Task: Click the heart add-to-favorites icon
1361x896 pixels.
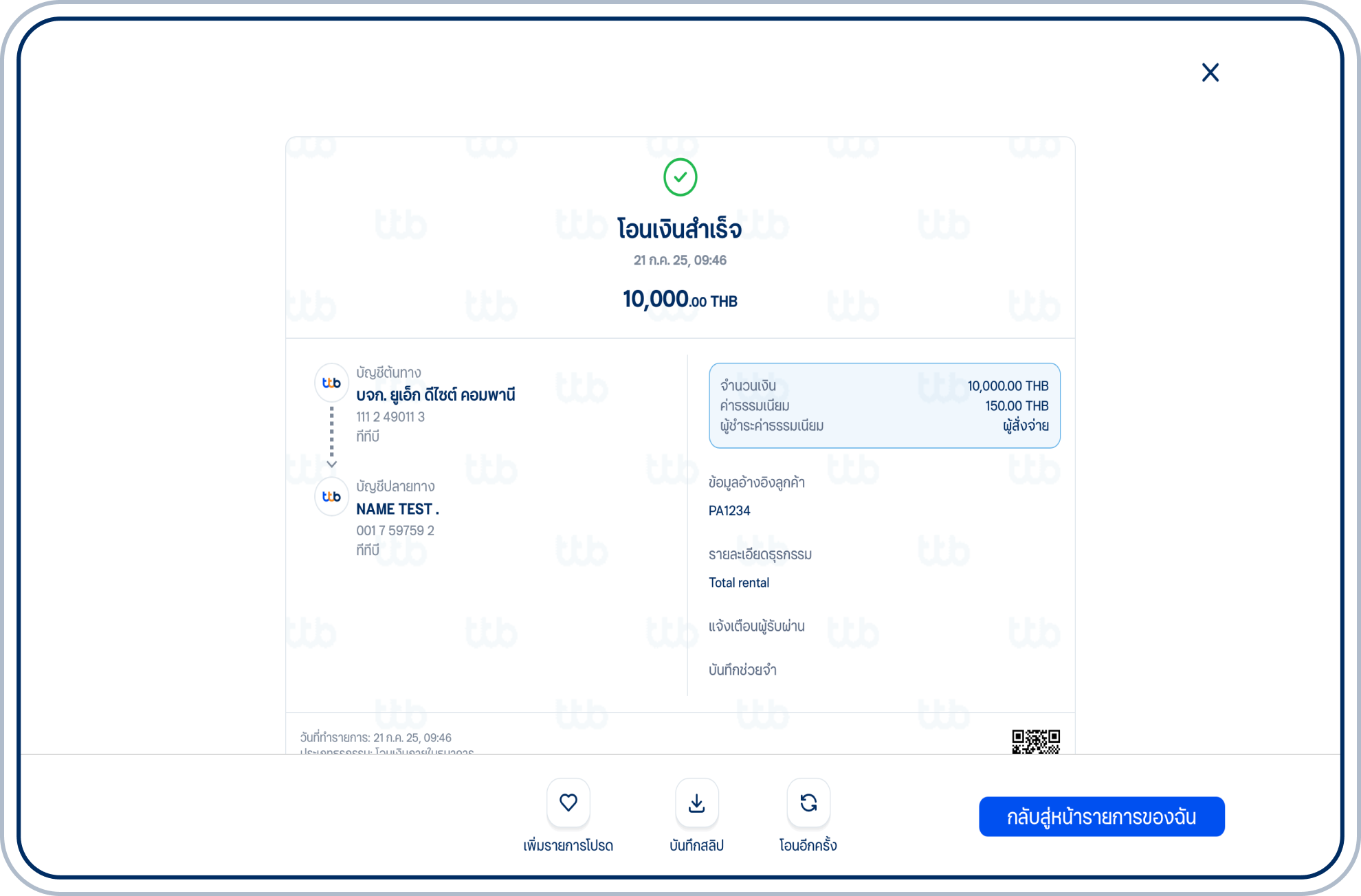Action: pos(568,803)
